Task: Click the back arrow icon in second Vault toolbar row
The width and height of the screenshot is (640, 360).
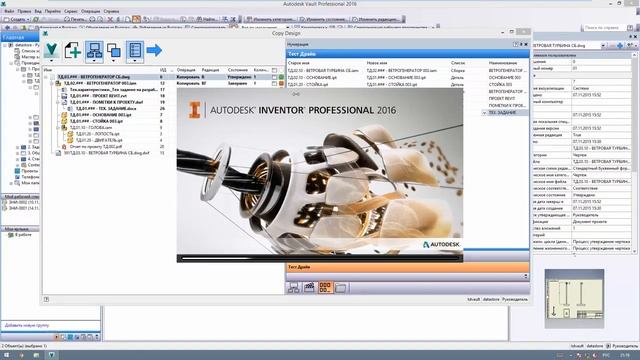Action: 7,27
